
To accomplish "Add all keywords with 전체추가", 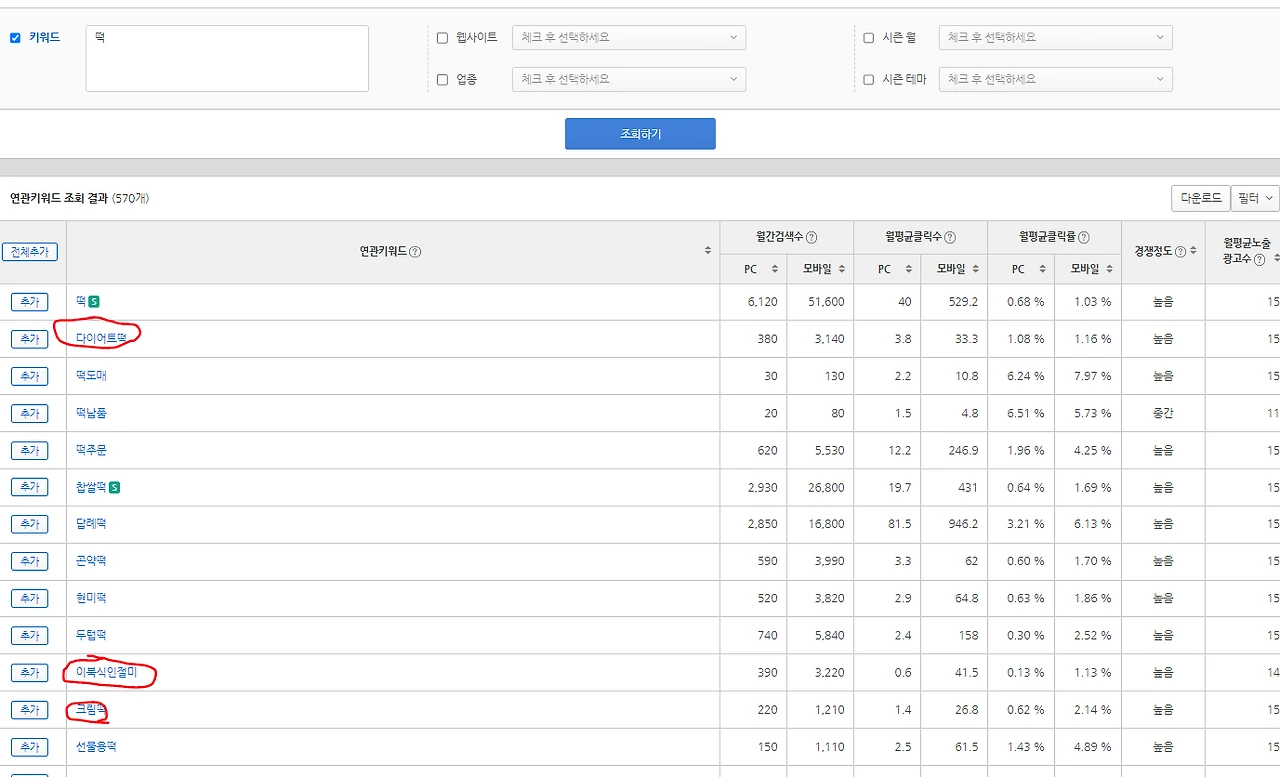I will click(x=31, y=252).
